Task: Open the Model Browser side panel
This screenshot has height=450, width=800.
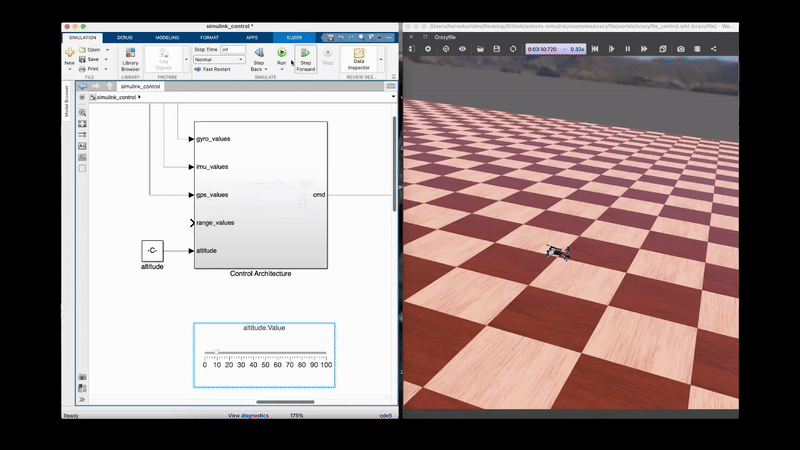Action: pyautogui.click(x=66, y=101)
